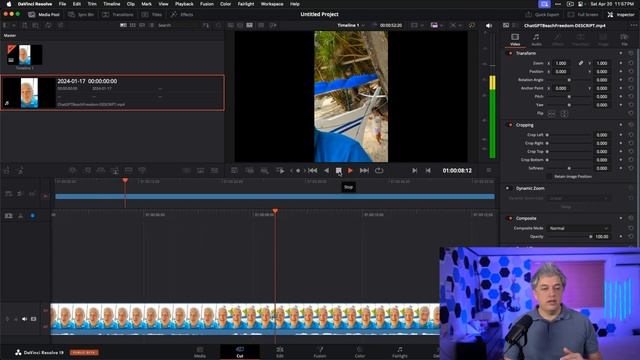Collapse the Cropping section header

tap(524, 125)
